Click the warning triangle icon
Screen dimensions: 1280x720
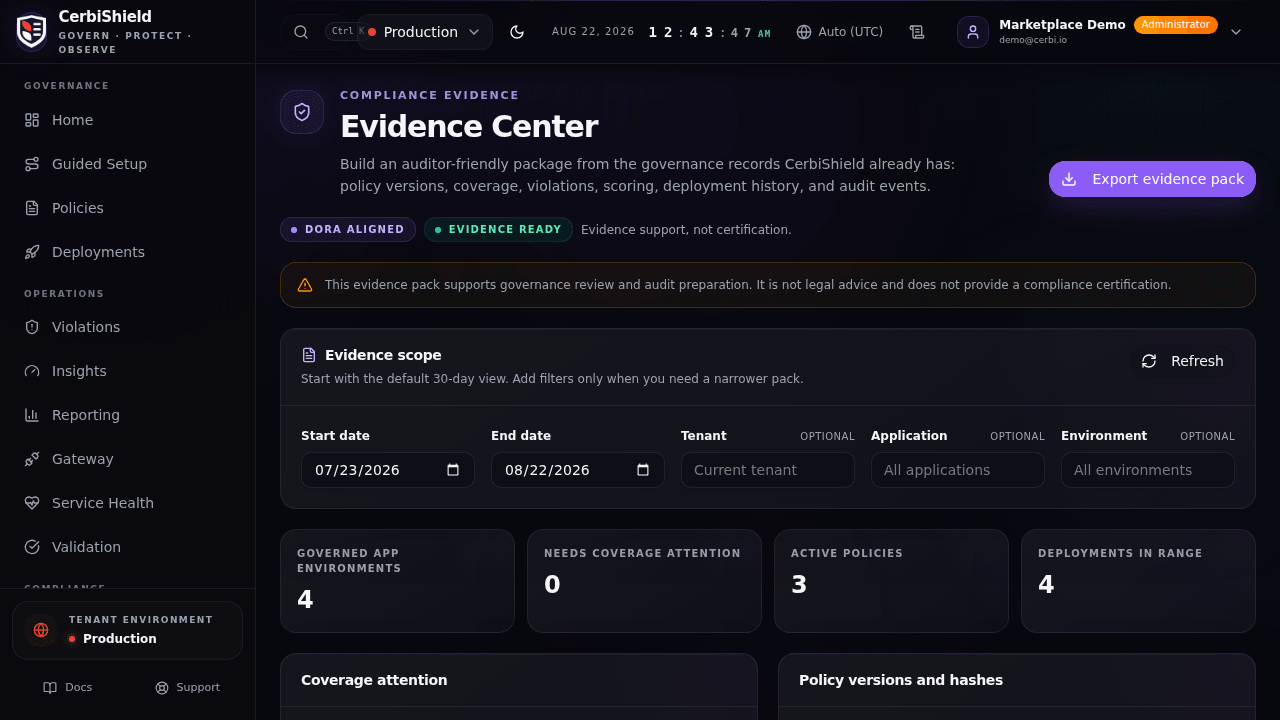coord(305,285)
